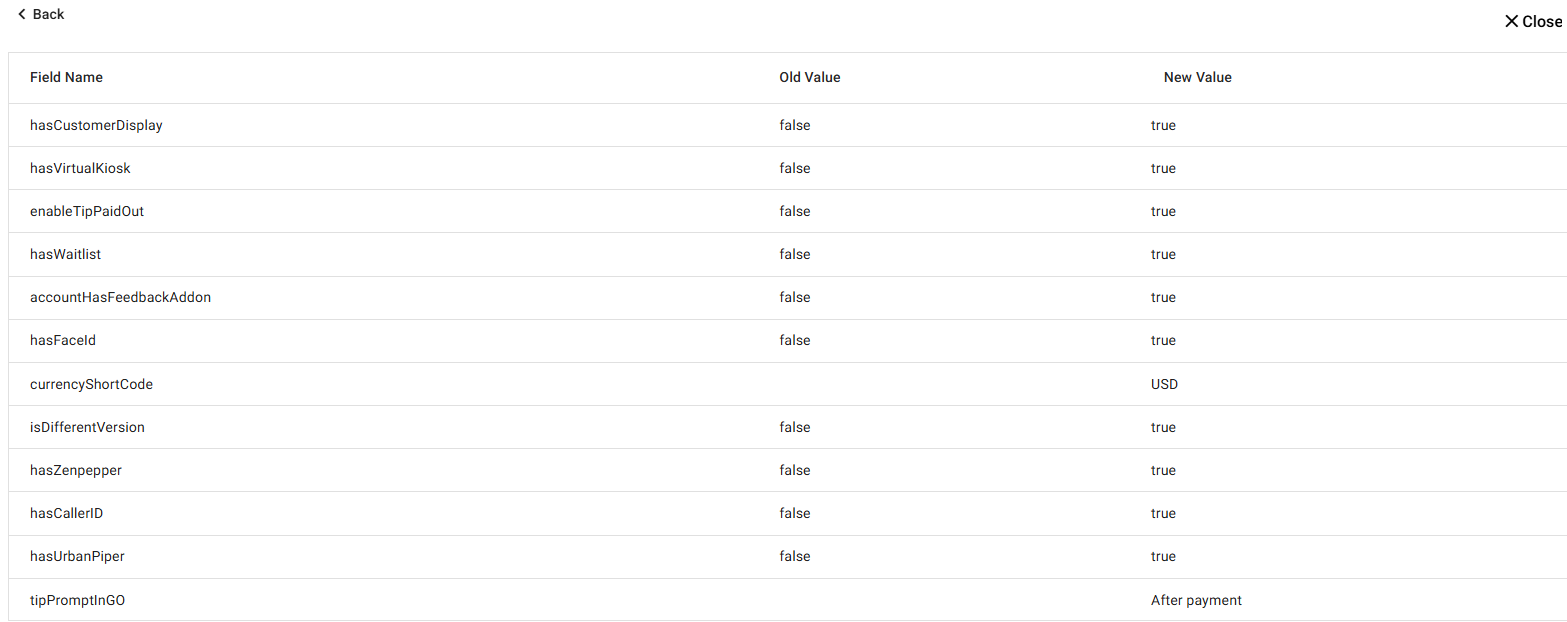Click the Close X icon
The height and width of the screenshot is (622, 1567).
1511,21
